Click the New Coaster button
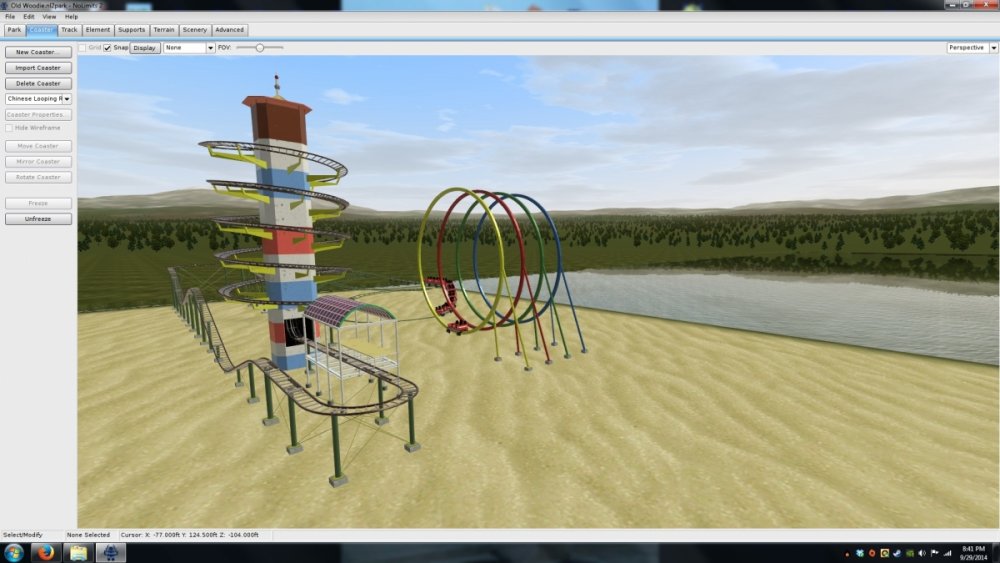This screenshot has height=563, width=1000. (x=38, y=52)
